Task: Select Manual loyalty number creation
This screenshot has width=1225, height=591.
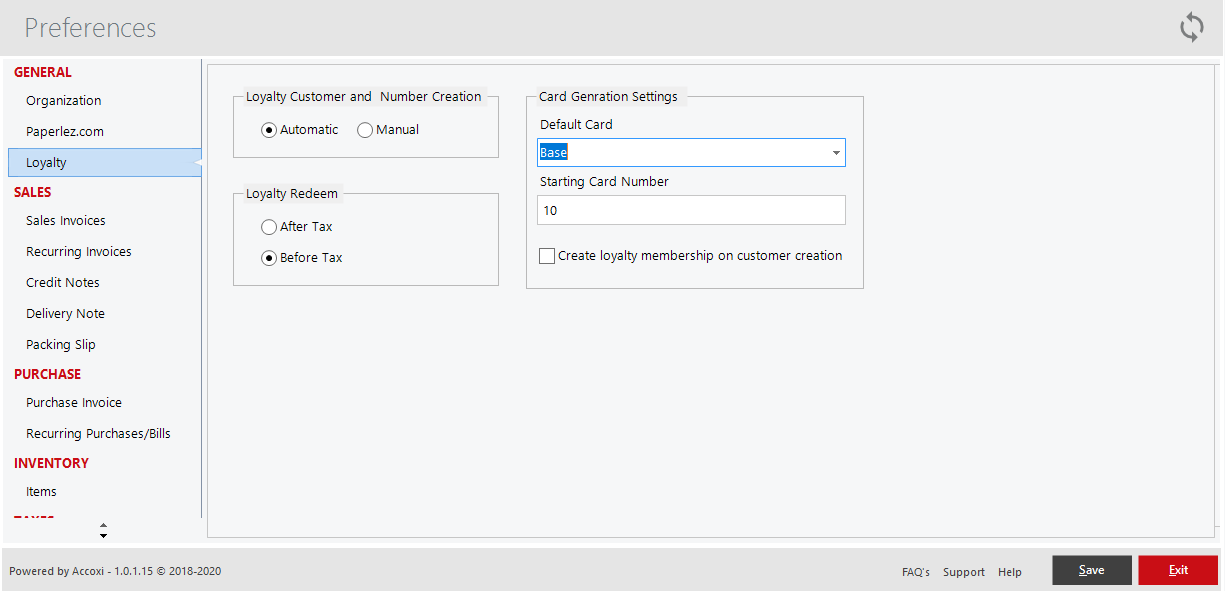Action: click(x=365, y=130)
